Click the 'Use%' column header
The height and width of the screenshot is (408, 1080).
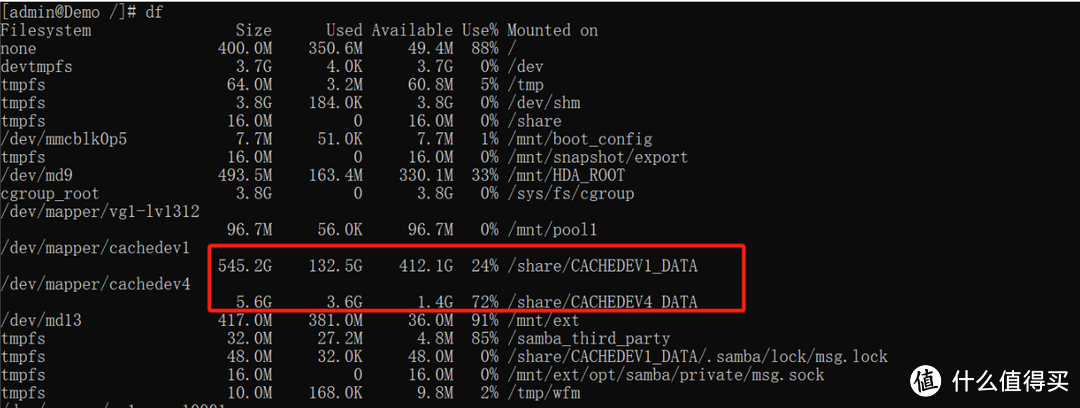coord(480,31)
